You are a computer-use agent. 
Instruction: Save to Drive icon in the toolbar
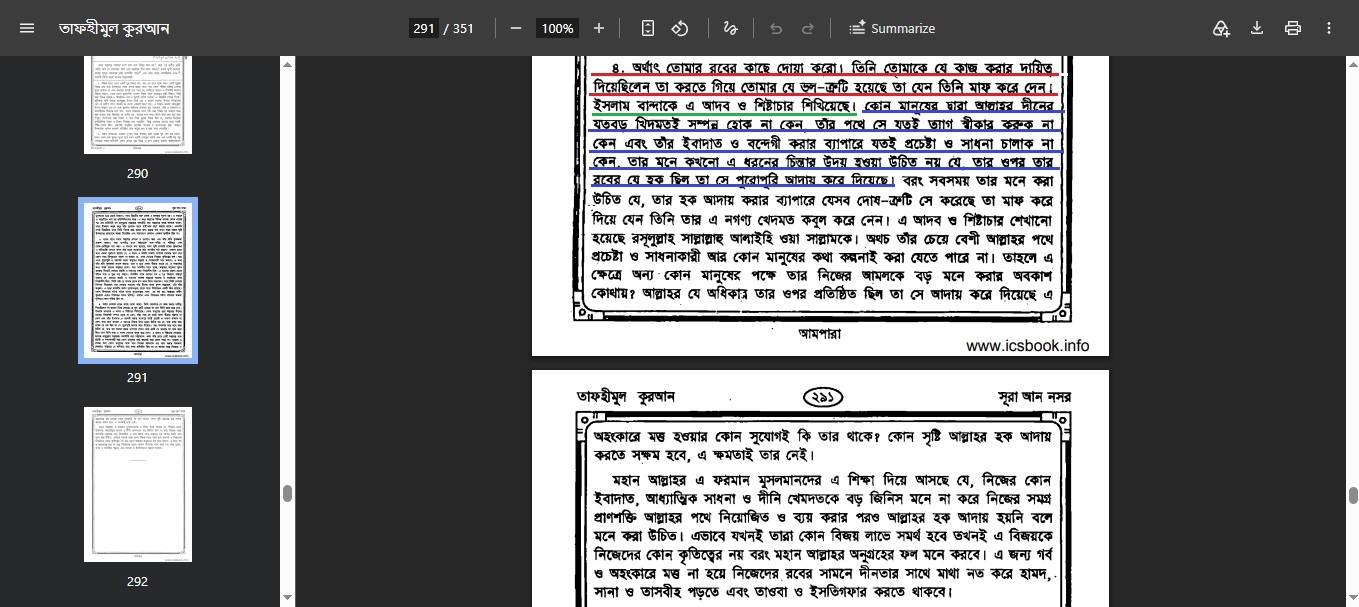(x=1221, y=28)
